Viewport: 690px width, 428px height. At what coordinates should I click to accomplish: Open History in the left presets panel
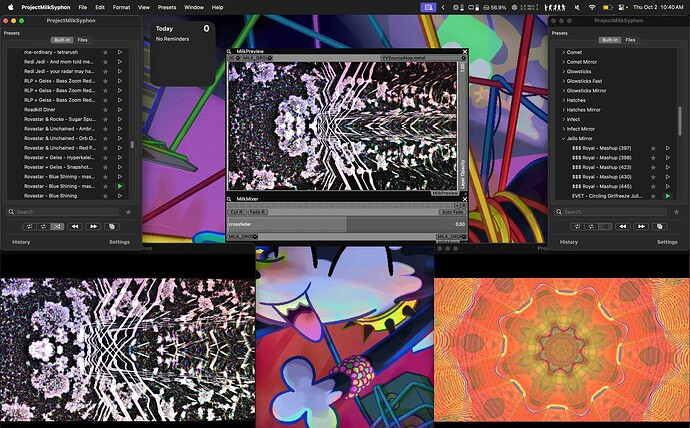click(x=21, y=242)
